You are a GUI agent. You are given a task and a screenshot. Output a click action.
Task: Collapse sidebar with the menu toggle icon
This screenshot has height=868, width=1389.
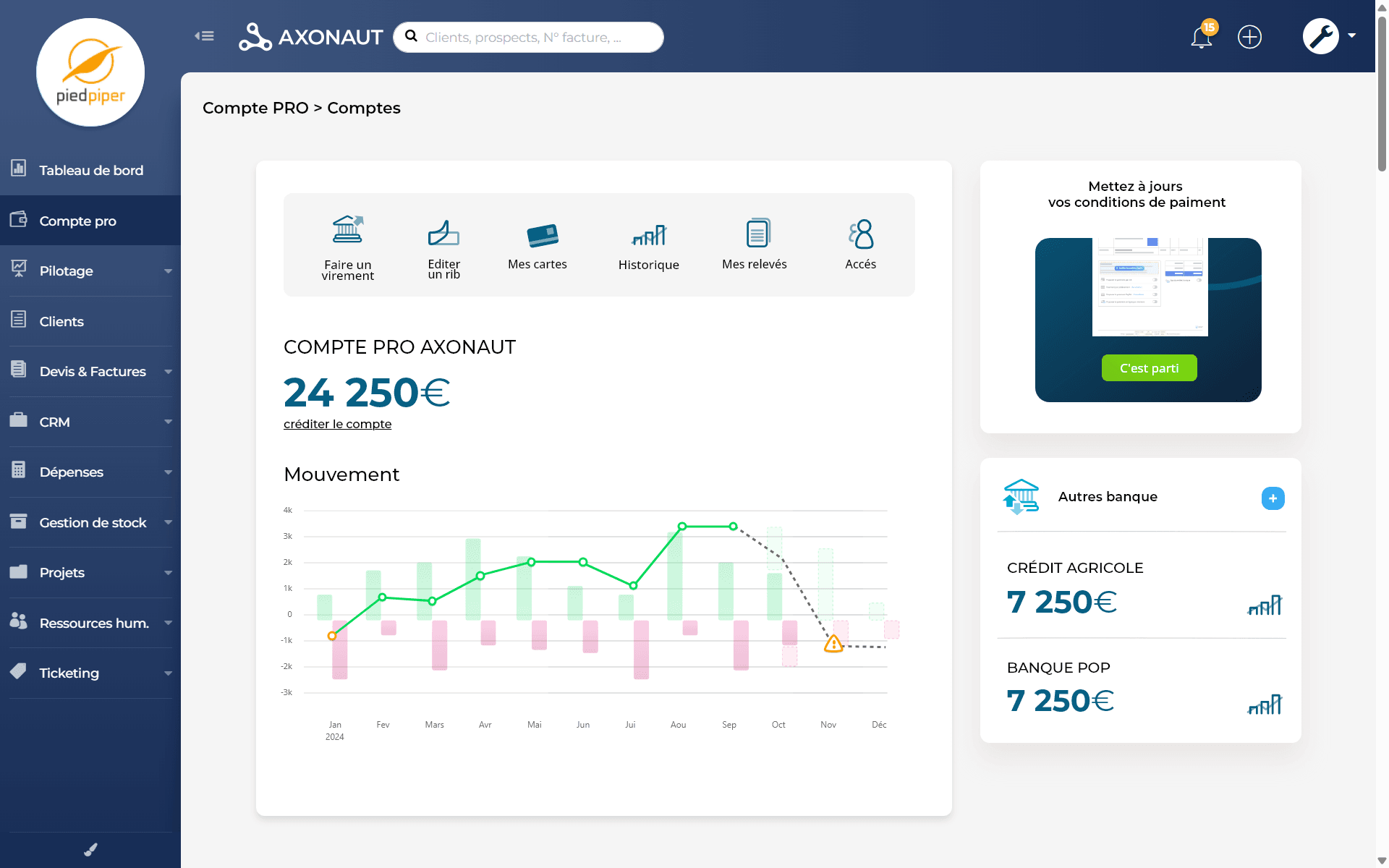[205, 36]
